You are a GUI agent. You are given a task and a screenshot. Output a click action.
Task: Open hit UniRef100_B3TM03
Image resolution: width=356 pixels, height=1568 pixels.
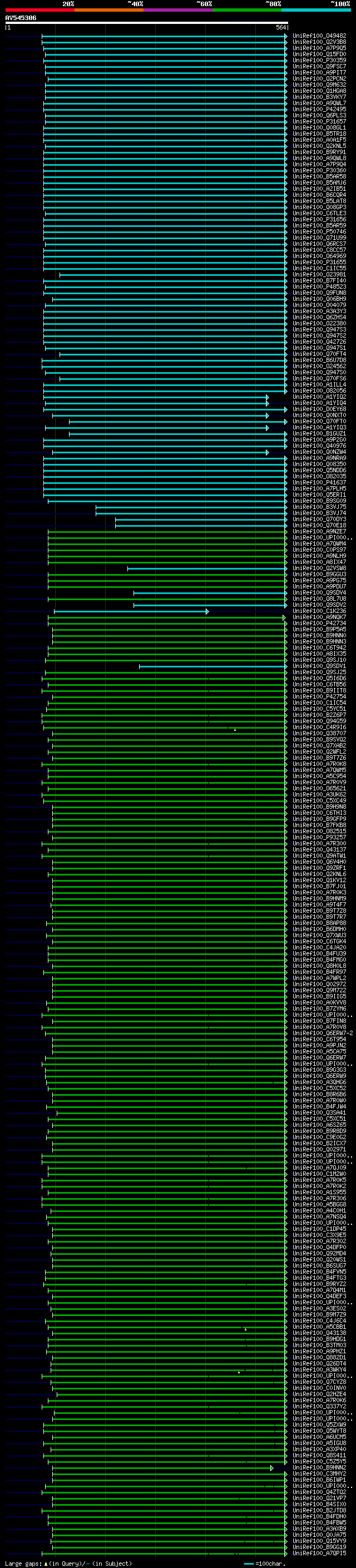pos(319,1345)
